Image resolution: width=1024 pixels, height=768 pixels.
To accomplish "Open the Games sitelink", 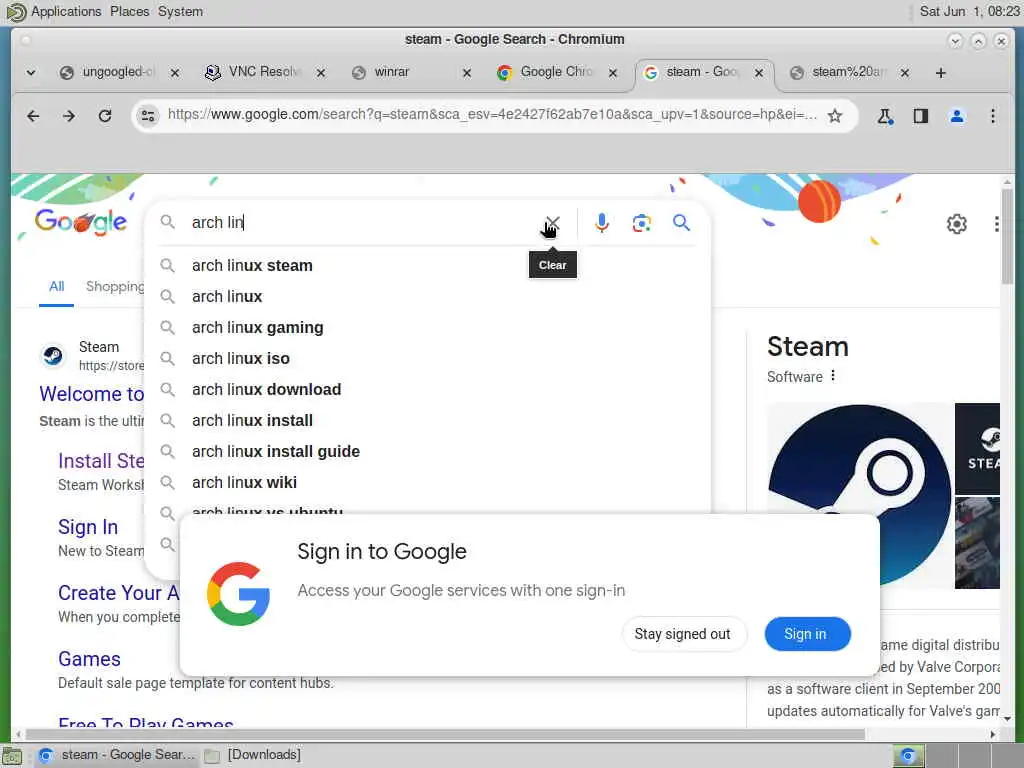I will (x=89, y=659).
